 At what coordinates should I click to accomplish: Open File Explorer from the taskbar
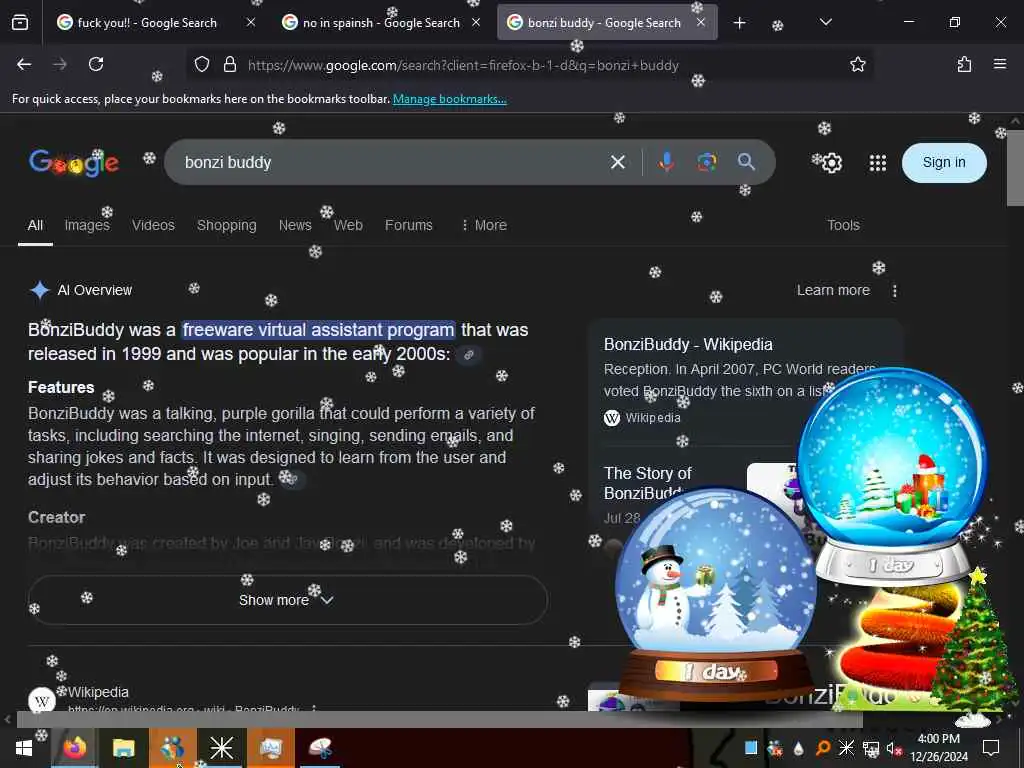123,748
